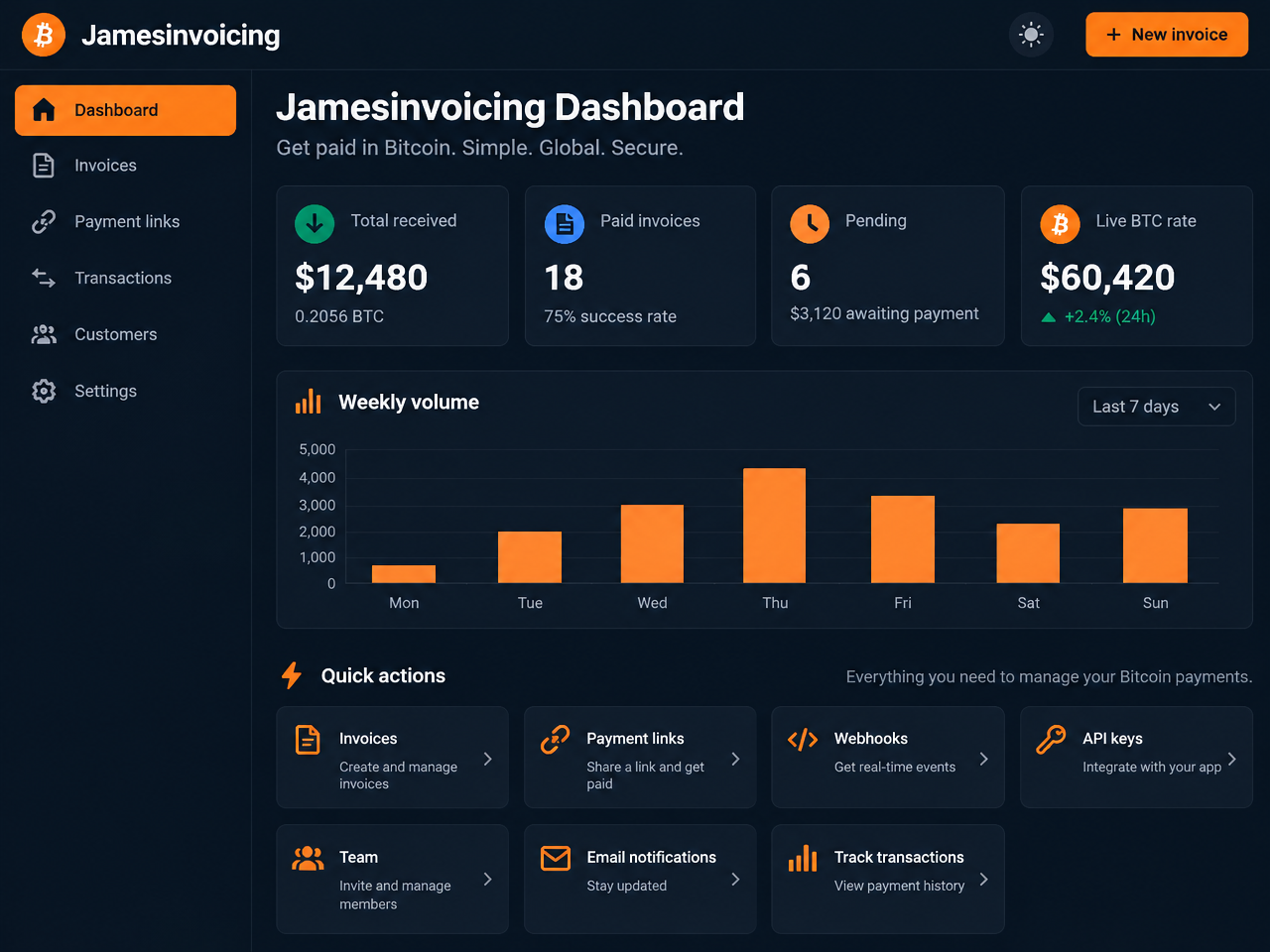Click the +2.4% (24h) rate change
The height and width of the screenshot is (952, 1270).
click(1109, 316)
